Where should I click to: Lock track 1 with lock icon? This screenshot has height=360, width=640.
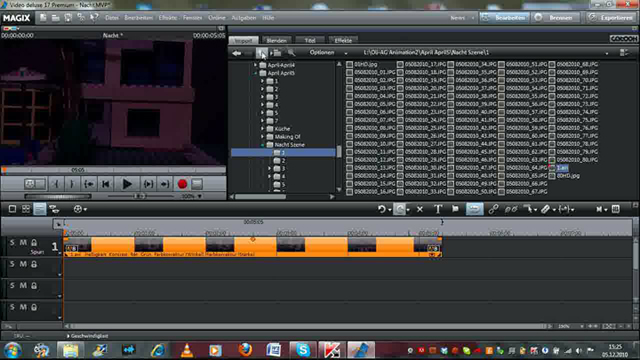[34, 243]
